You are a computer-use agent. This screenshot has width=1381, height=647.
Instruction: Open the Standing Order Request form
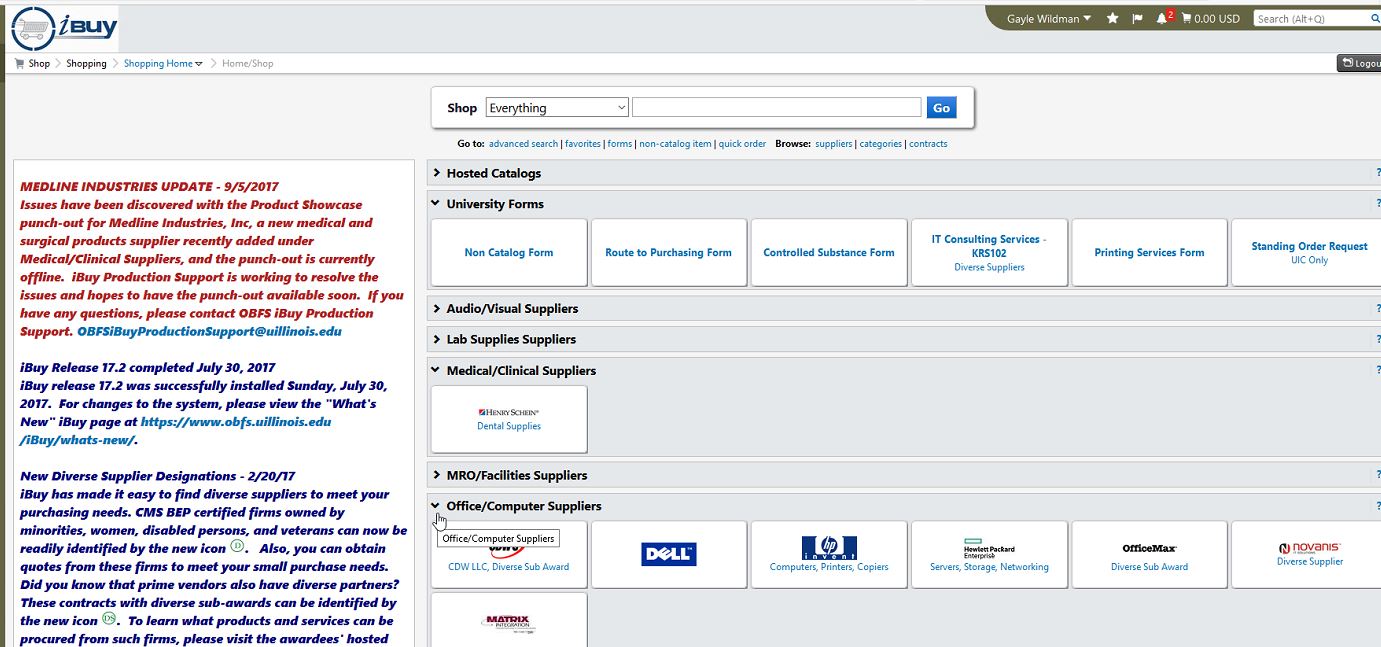pos(1306,253)
